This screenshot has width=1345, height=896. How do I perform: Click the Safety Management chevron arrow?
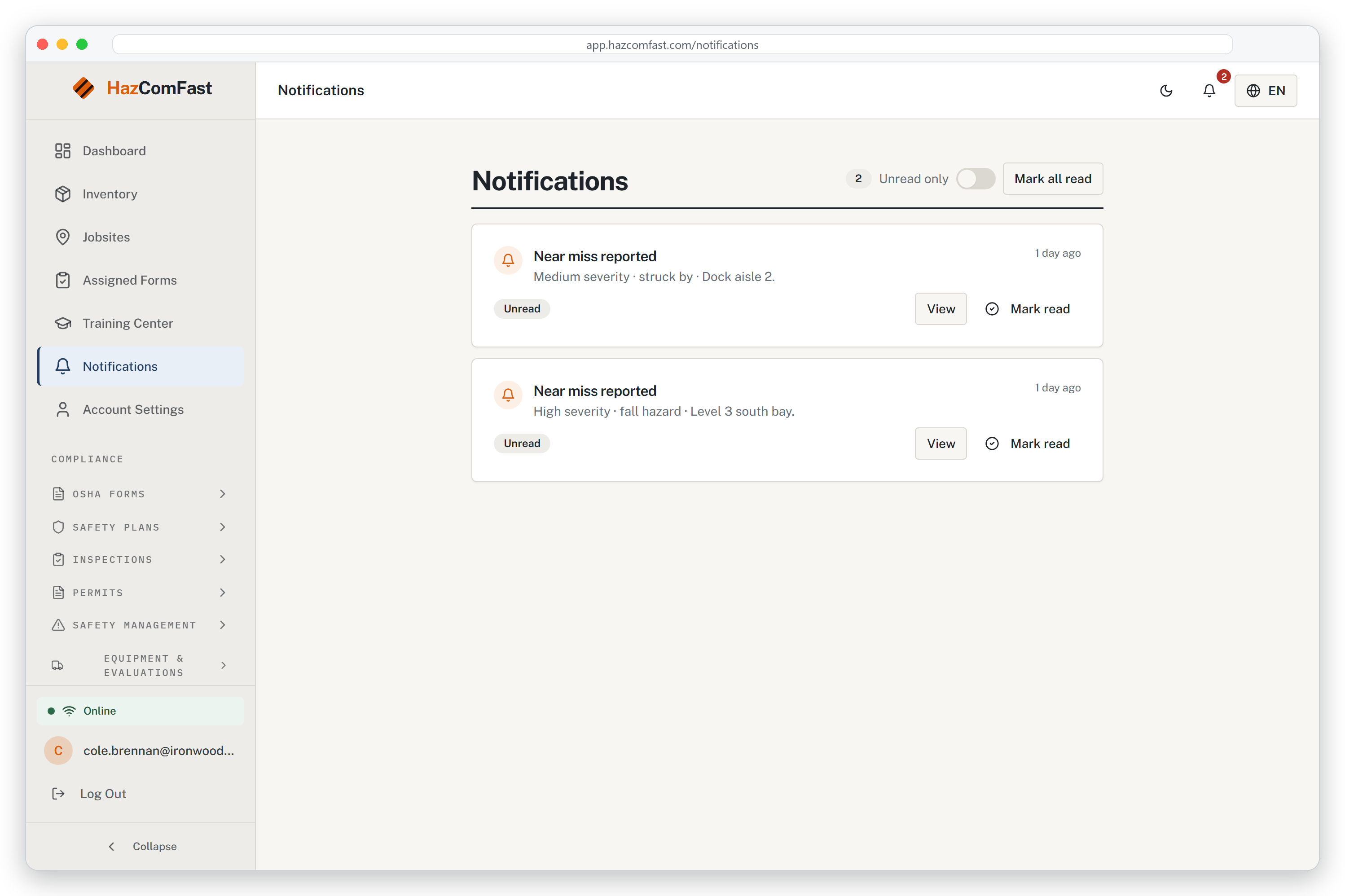tap(223, 625)
